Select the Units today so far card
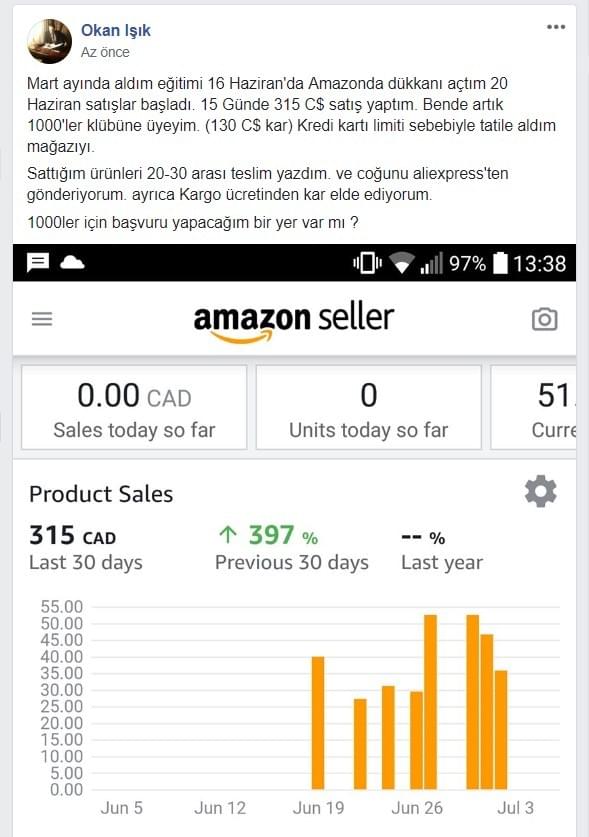This screenshot has height=837, width=589. (x=368, y=407)
